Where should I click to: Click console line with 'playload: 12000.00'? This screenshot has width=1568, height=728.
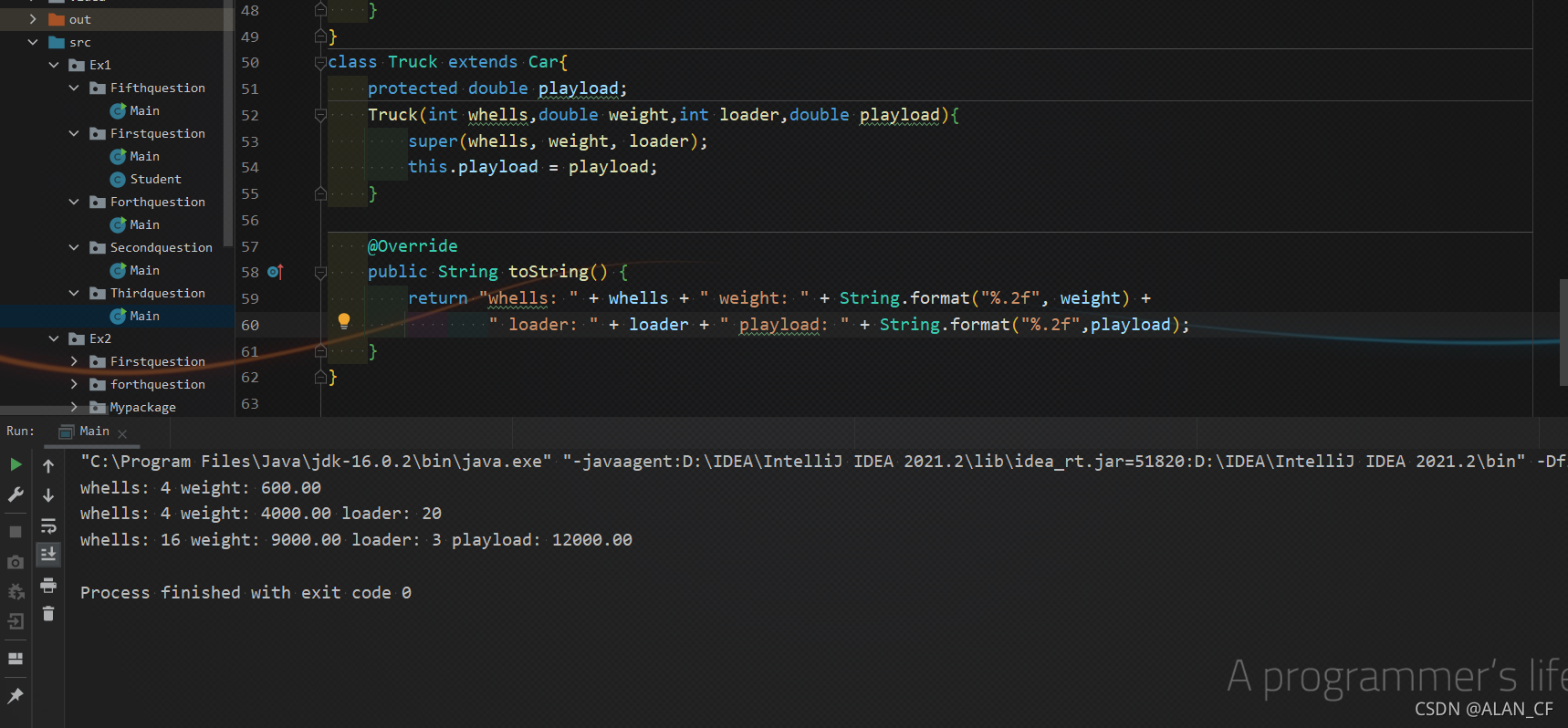(356, 540)
